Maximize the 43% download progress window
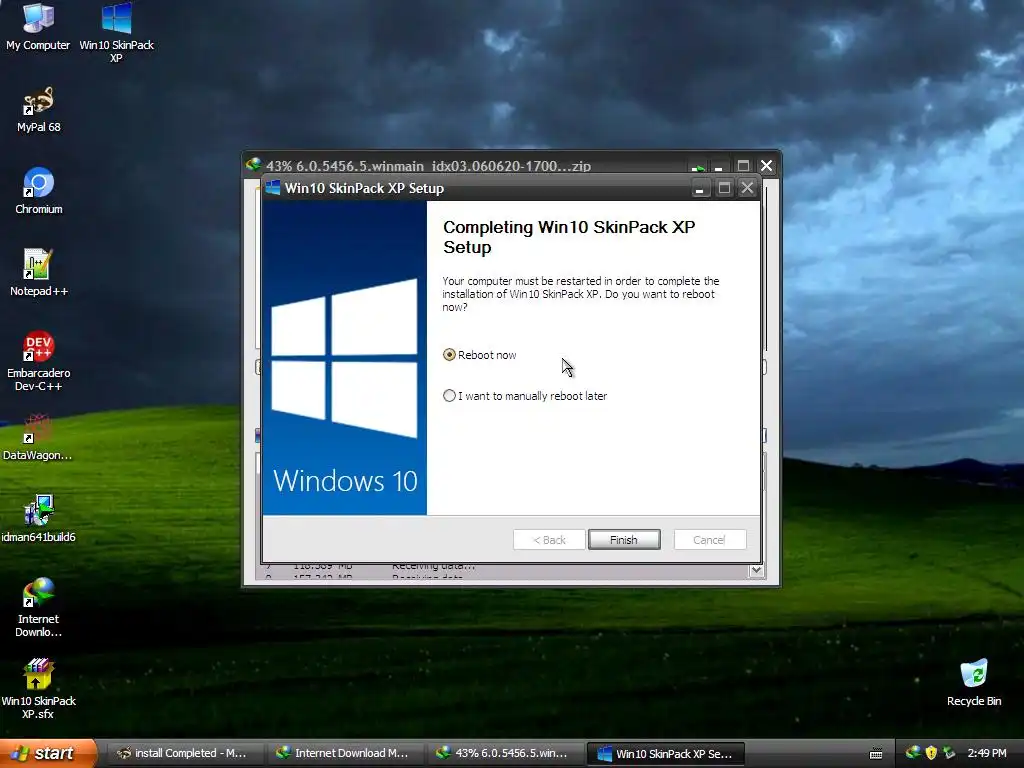 click(x=743, y=166)
